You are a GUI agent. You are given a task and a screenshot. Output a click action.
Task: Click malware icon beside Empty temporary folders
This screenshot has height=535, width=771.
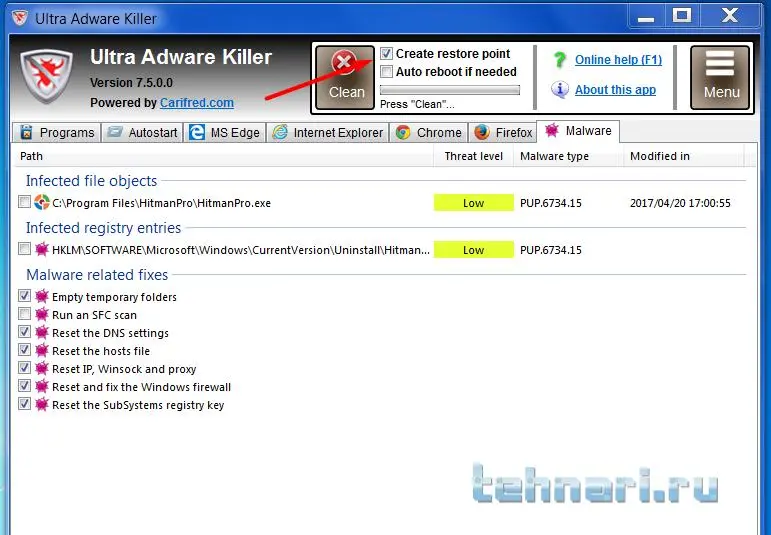pyautogui.click(x=42, y=296)
